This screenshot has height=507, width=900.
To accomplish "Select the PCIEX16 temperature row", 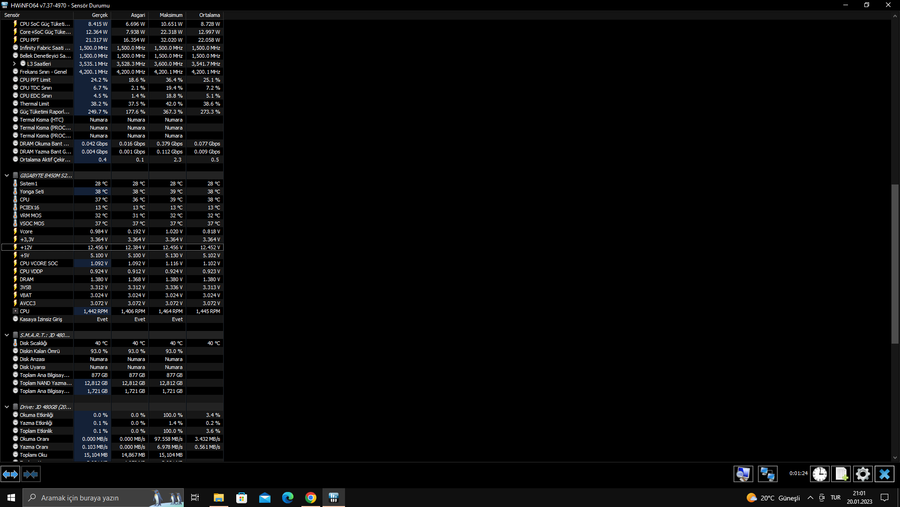I will pos(112,207).
